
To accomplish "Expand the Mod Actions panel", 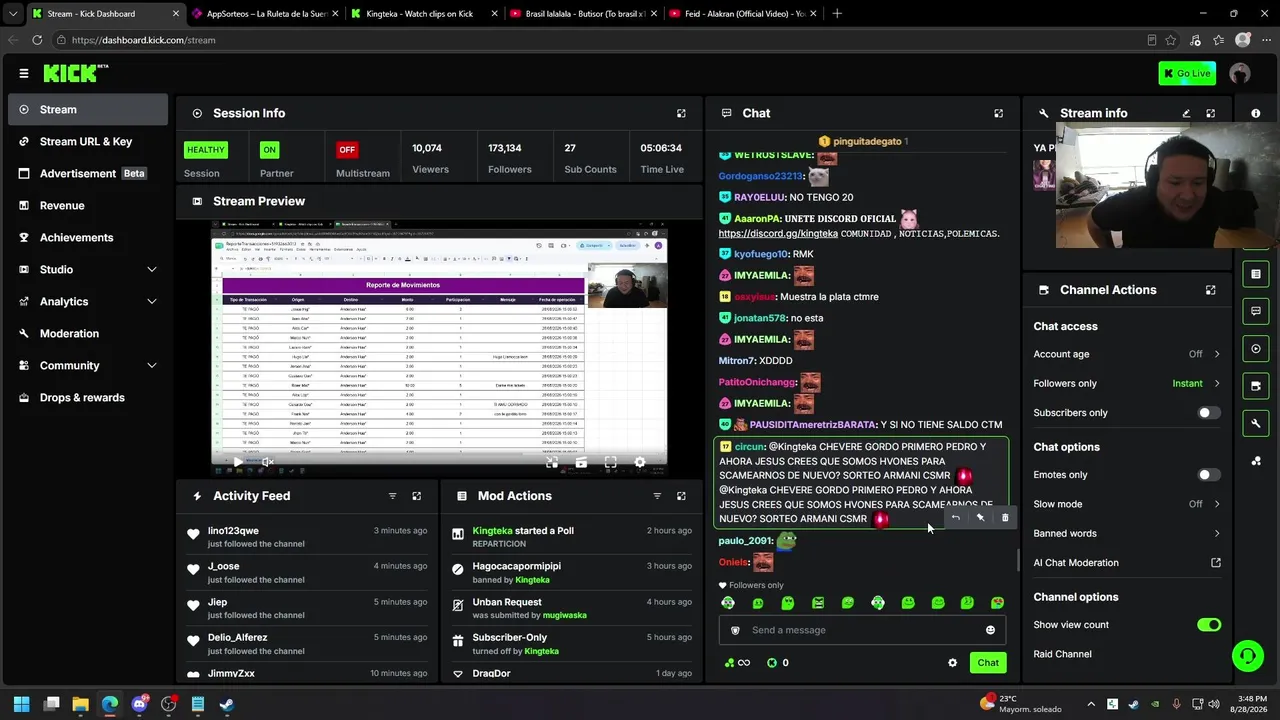I will [x=681, y=496].
